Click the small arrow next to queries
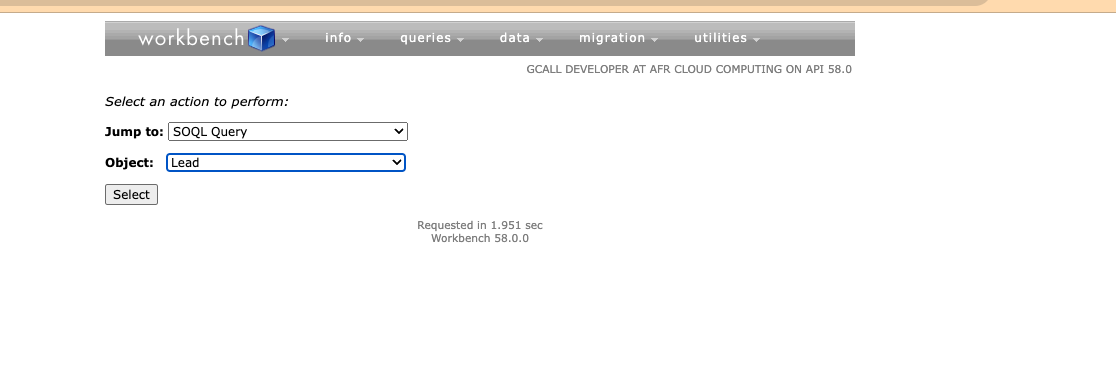Screen dimensions: 1116x378 (x=460, y=40)
